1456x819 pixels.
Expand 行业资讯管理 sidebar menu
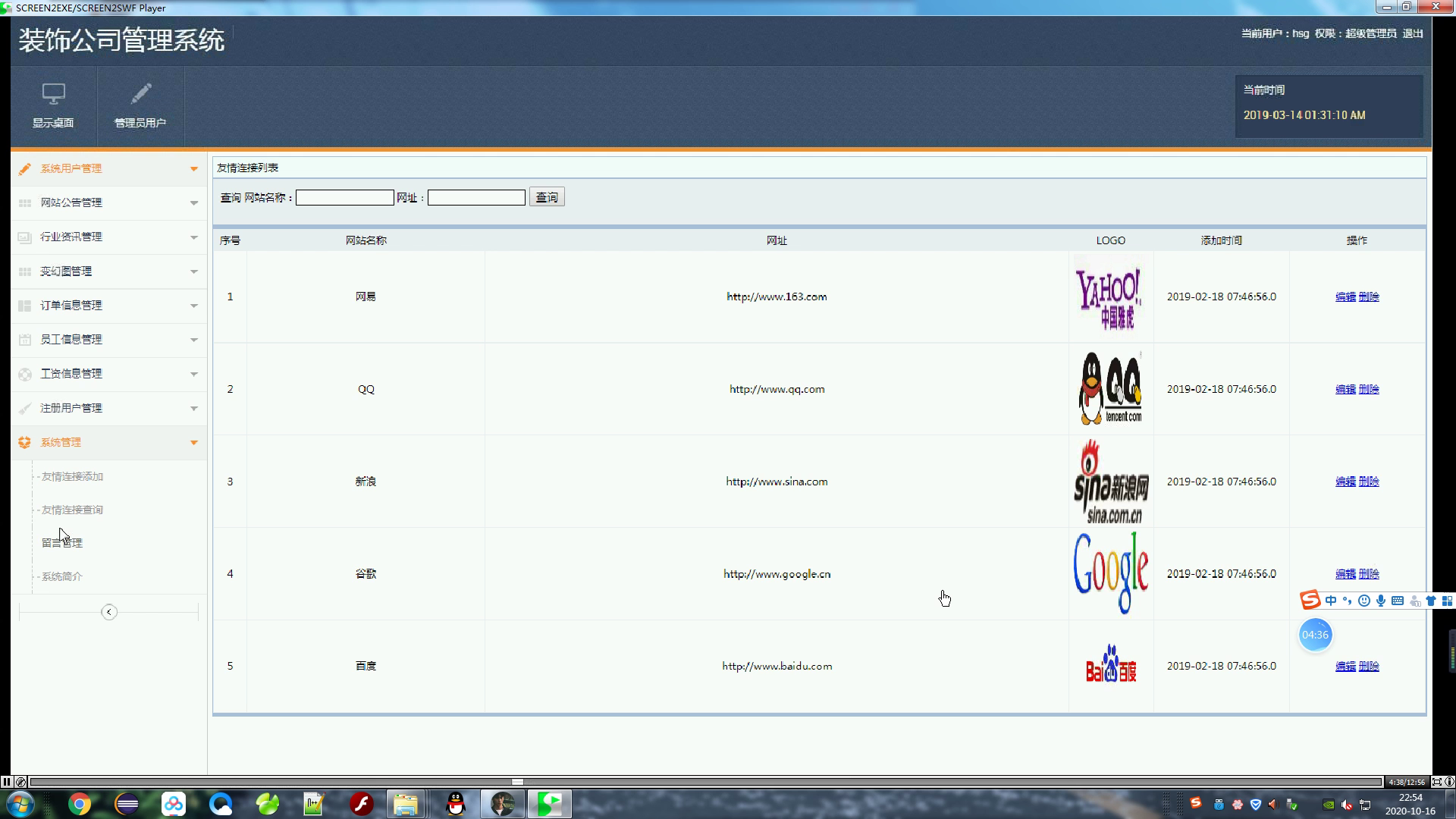tap(108, 237)
